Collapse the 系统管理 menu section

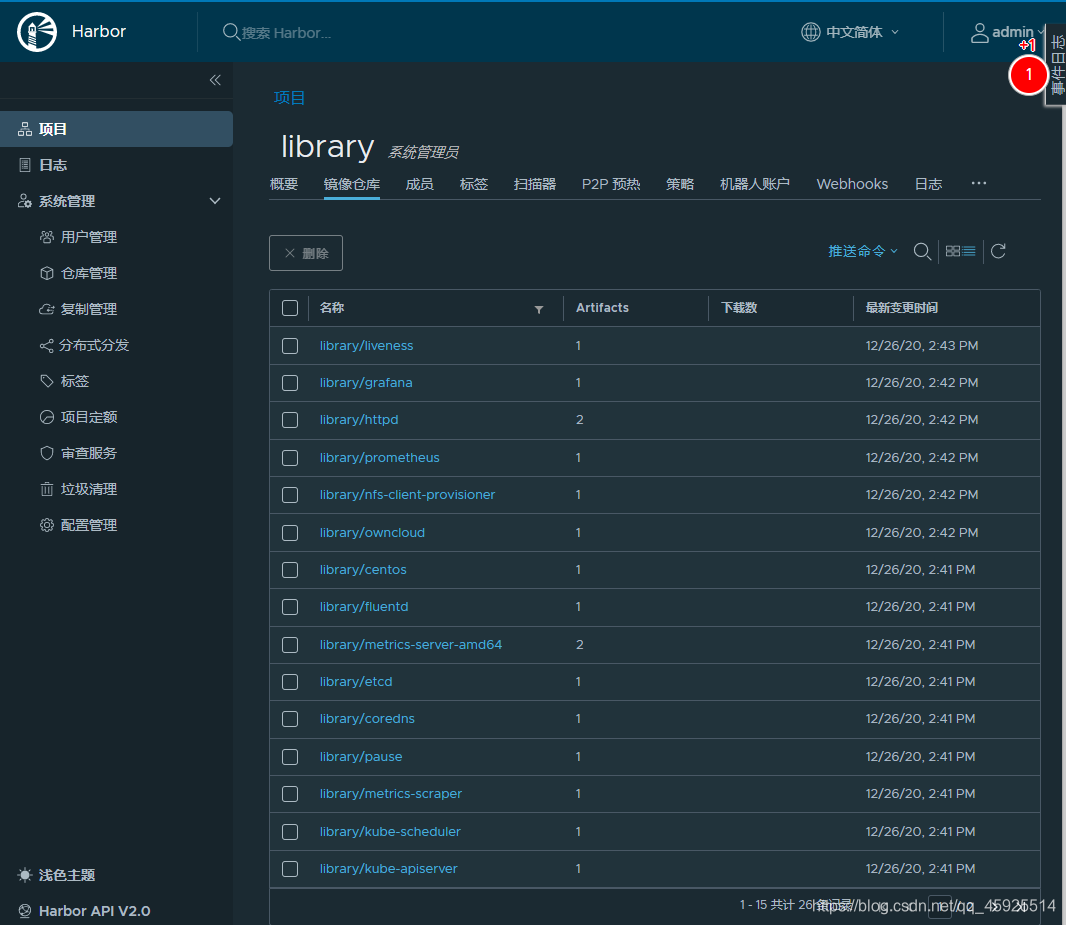tap(215, 201)
